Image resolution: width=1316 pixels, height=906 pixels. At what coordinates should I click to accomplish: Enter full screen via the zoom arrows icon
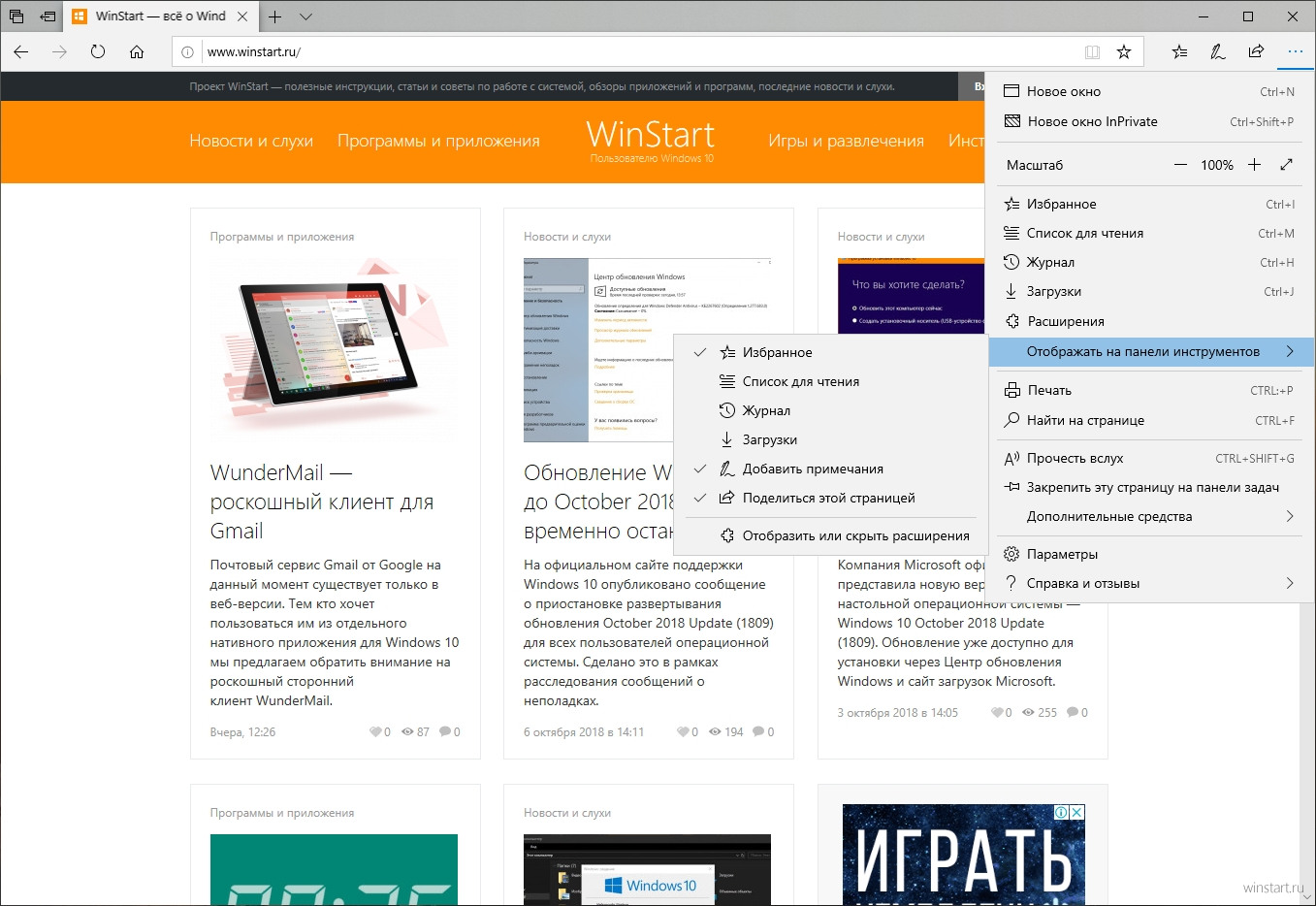[x=1287, y=165]
